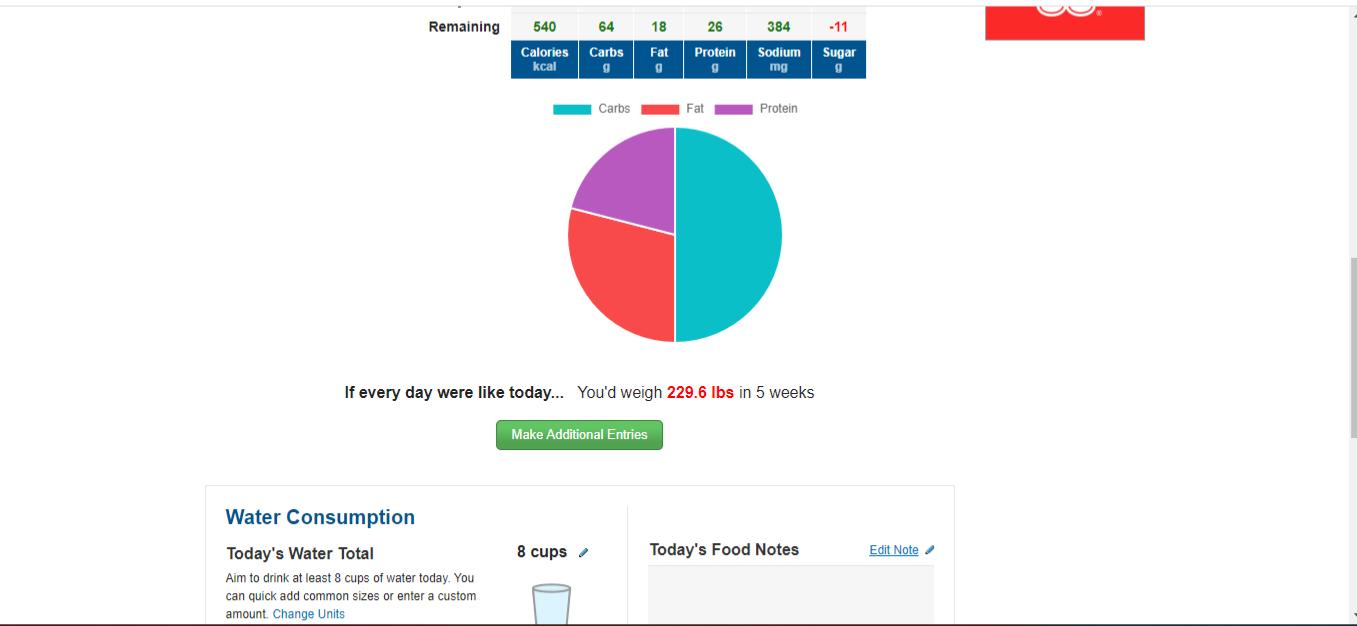Screen dimensions: 1357x626
Task: Follow the Change Units link
Action: tap(308, 614)
